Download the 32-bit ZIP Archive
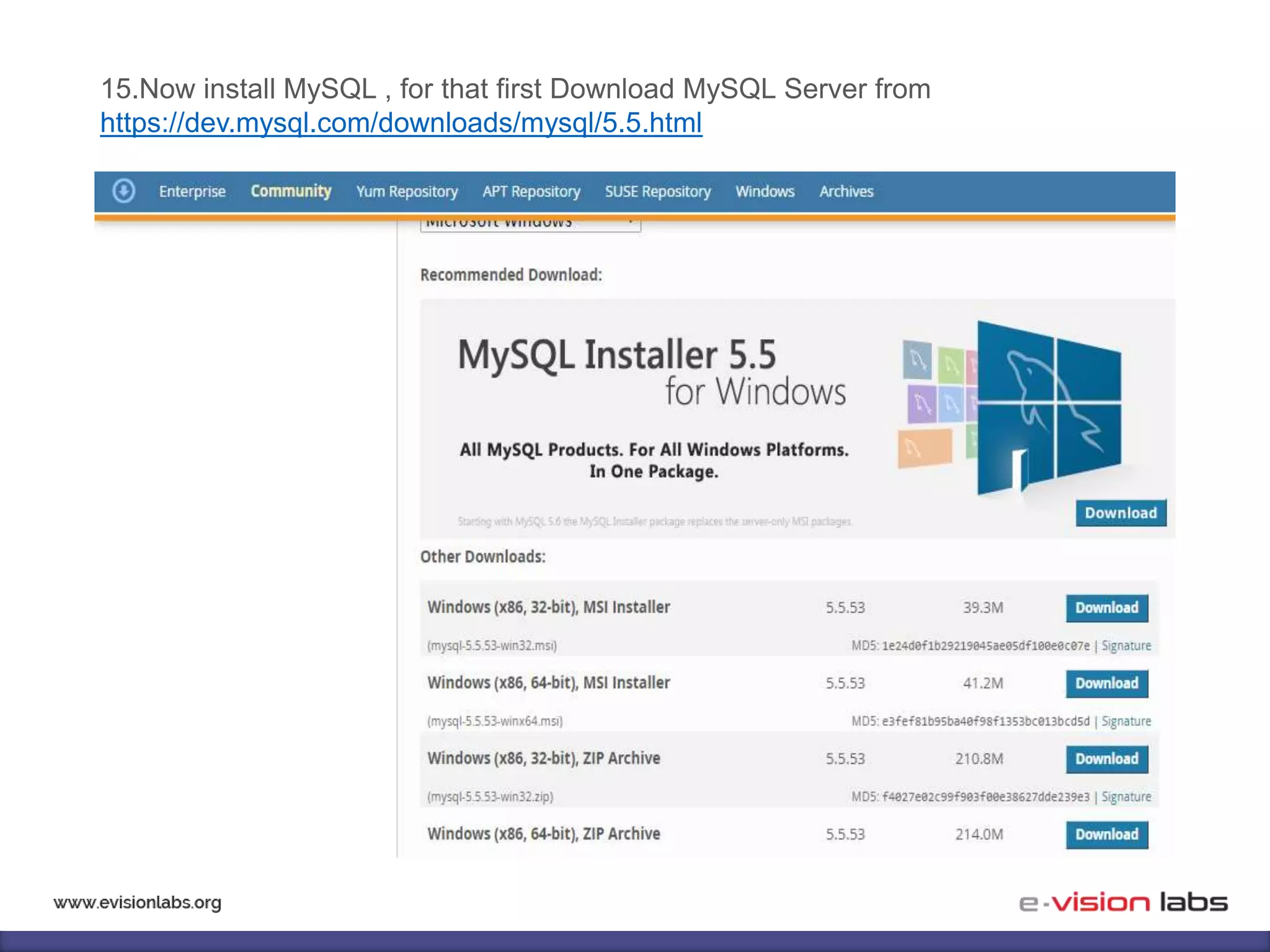Image resolution: width=1270 pixels, height=952 pixels. 1107,759
